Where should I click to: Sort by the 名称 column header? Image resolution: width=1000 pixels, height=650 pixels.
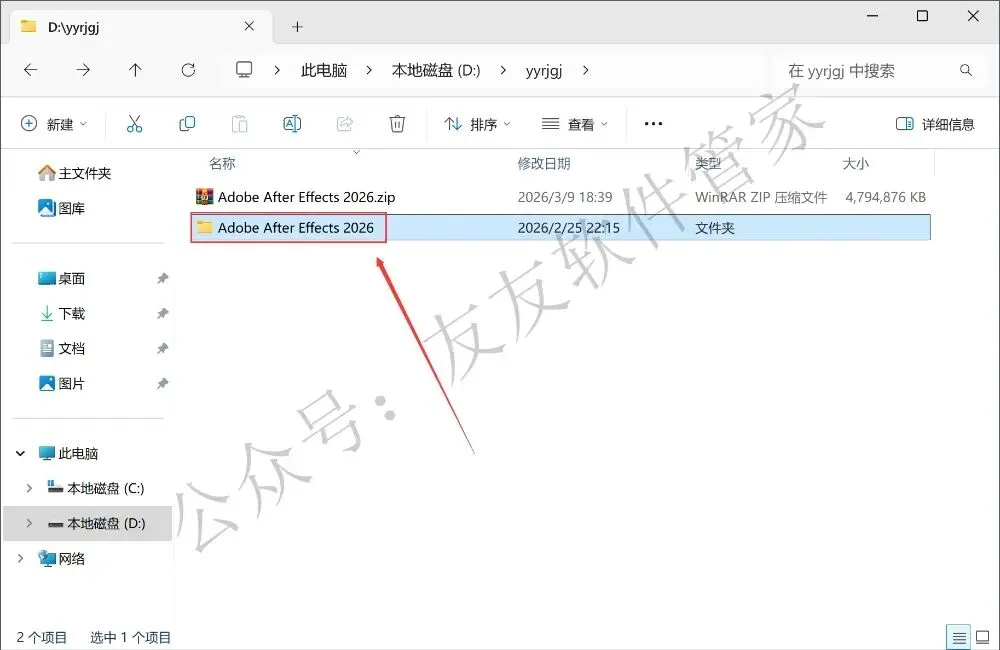tap(223, 164)
